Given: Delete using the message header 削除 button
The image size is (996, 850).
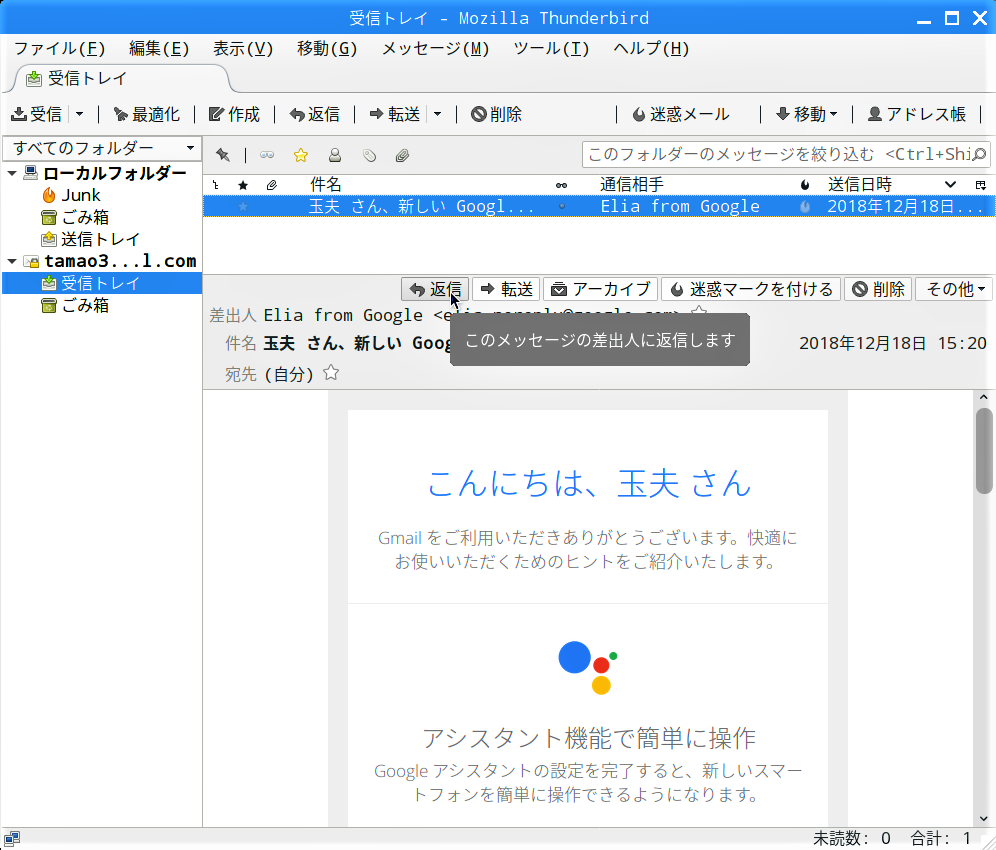Looking at the screenshot, I should click(878, 289).
